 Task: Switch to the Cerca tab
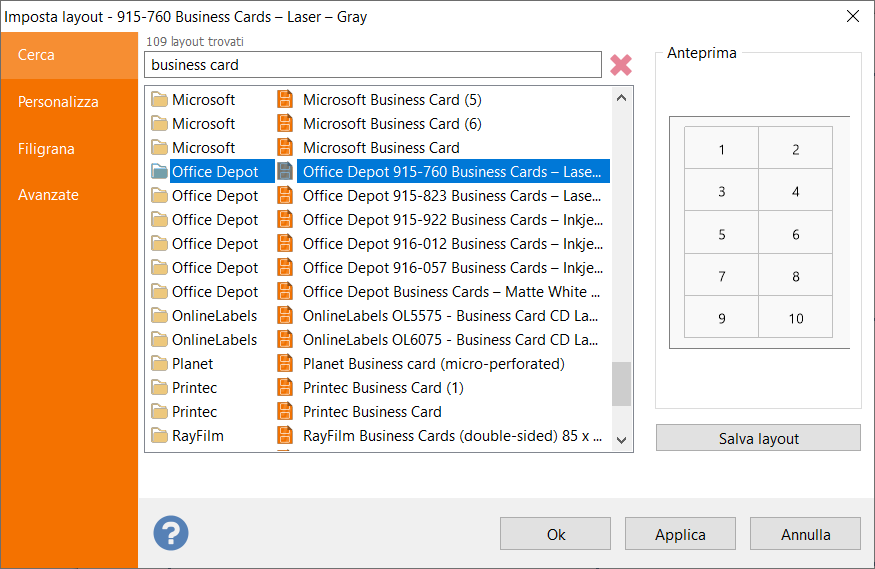tap(69, 55)
